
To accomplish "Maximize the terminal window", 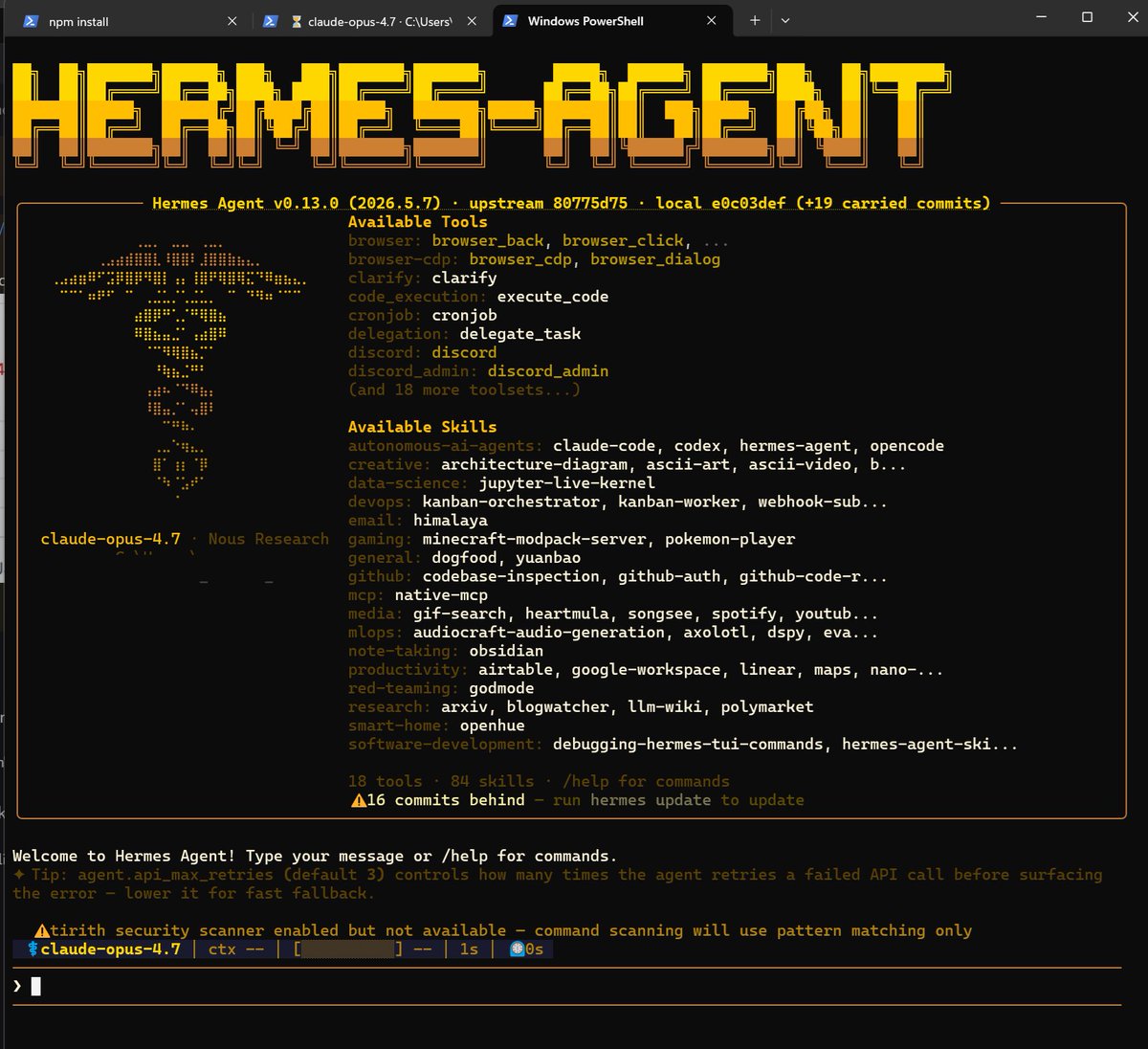I will pos(1087,17).
